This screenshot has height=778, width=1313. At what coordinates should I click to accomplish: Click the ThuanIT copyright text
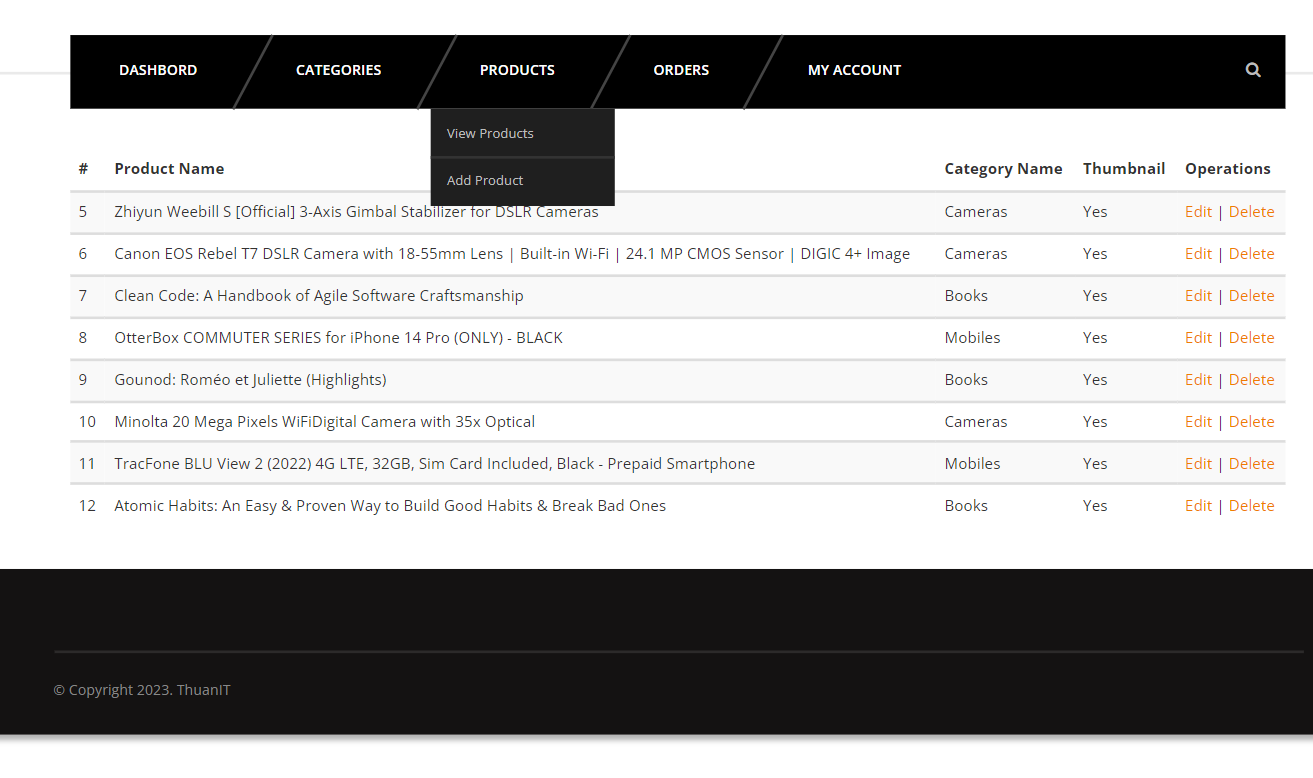coord(141,689)
